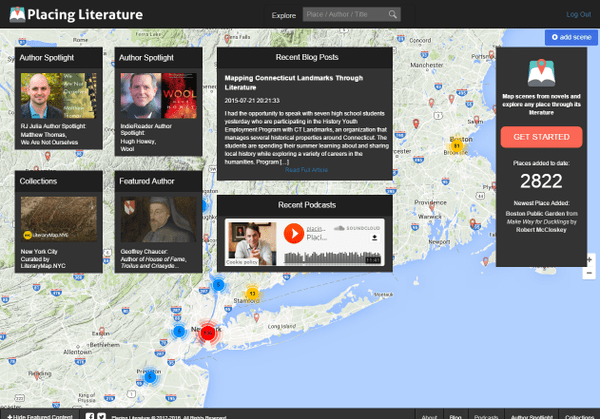Play the SoundCloud podcast

click(x=294, y=235)
